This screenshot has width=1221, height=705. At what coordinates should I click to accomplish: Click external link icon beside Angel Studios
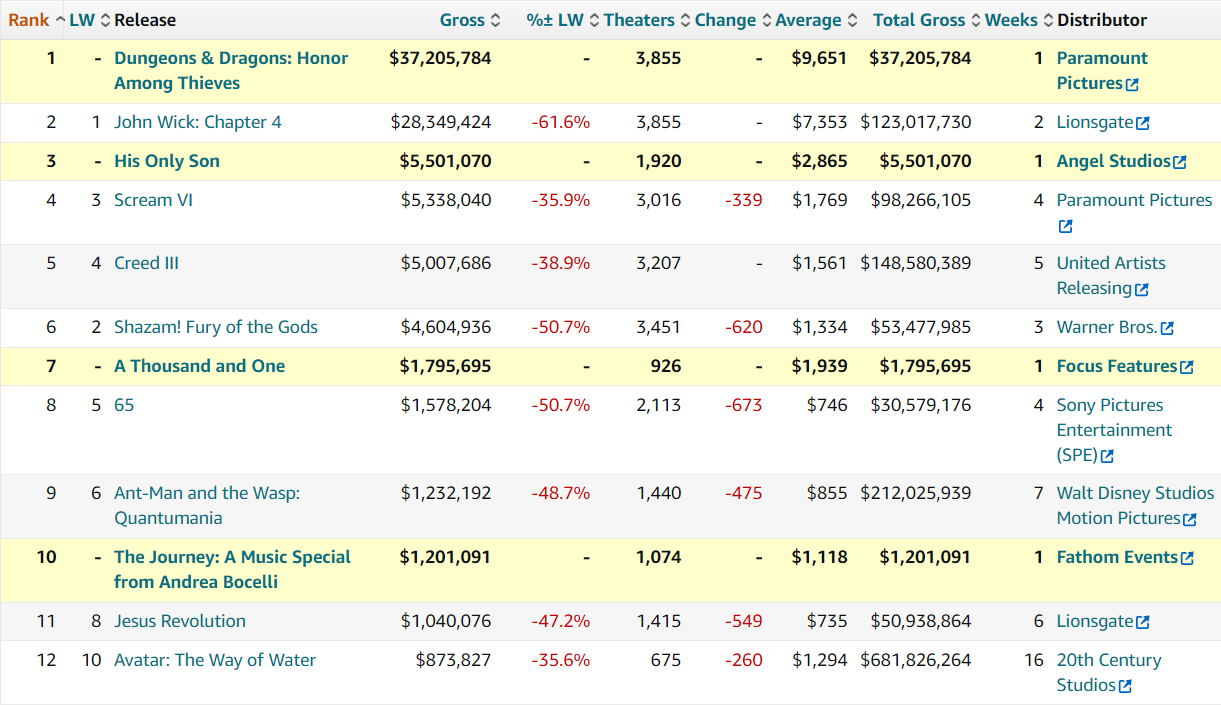pyautogui.click(x=1180, y=162)
